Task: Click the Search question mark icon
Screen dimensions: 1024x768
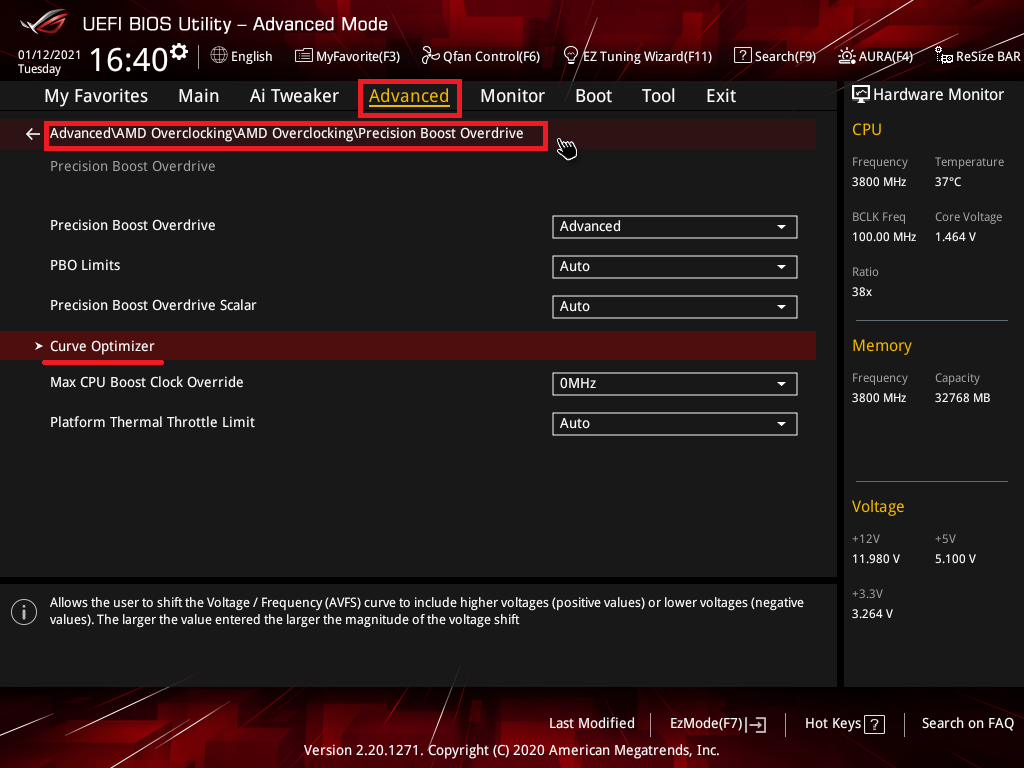Action: coord(743,56)
